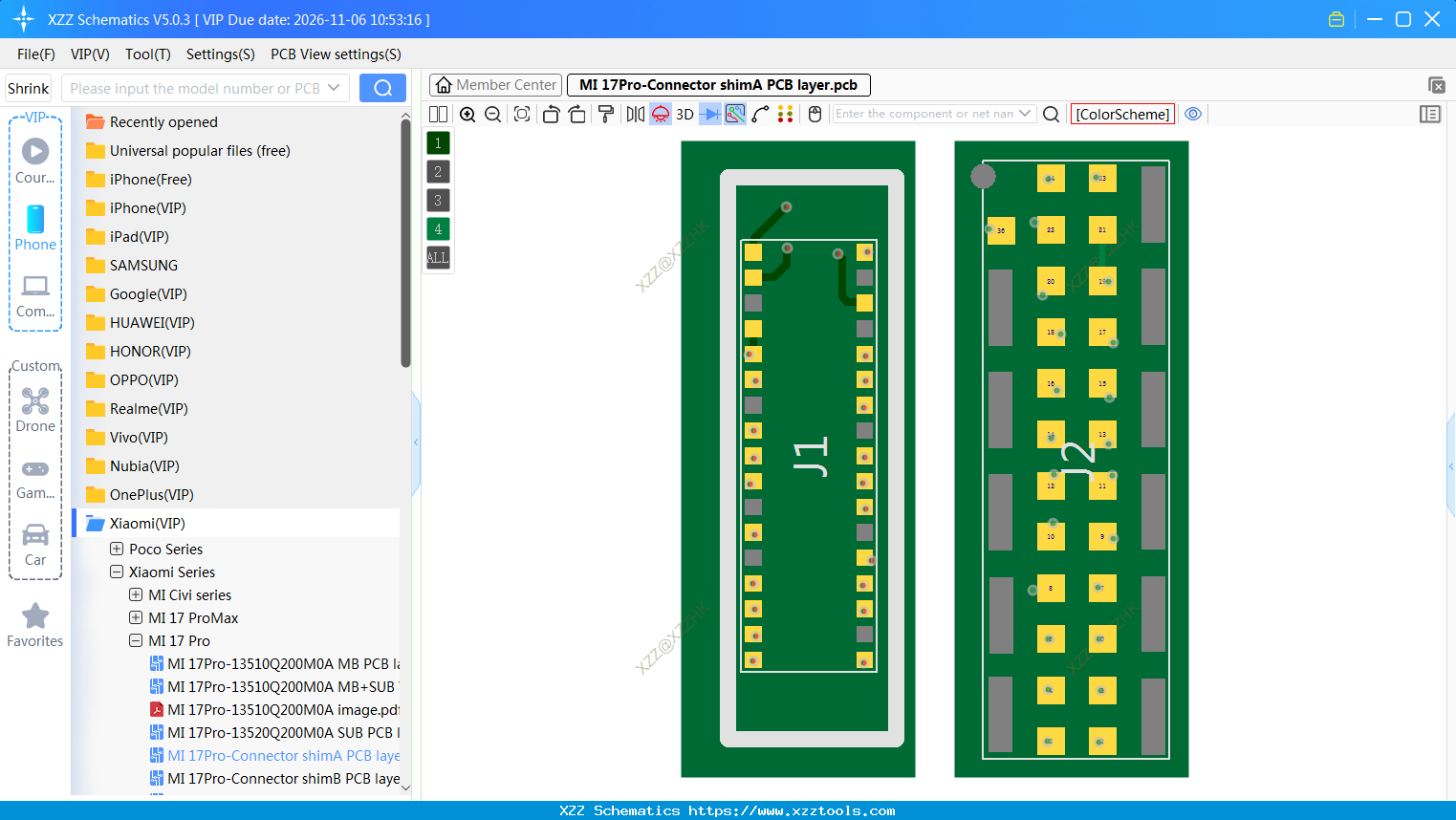Open the Drone category

35,409
